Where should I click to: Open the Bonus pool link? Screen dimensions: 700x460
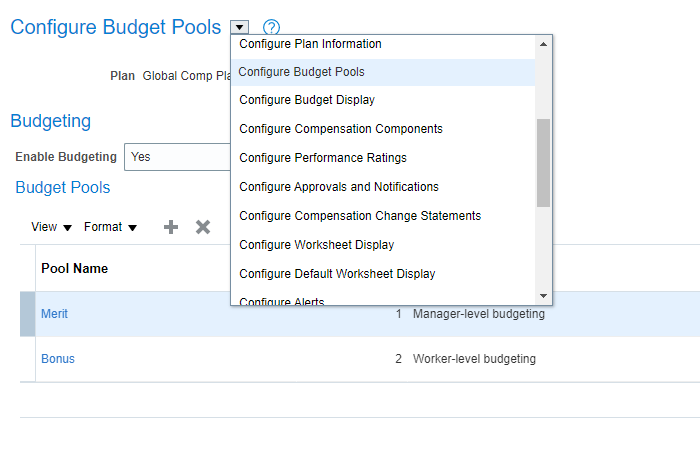(57, 359)
